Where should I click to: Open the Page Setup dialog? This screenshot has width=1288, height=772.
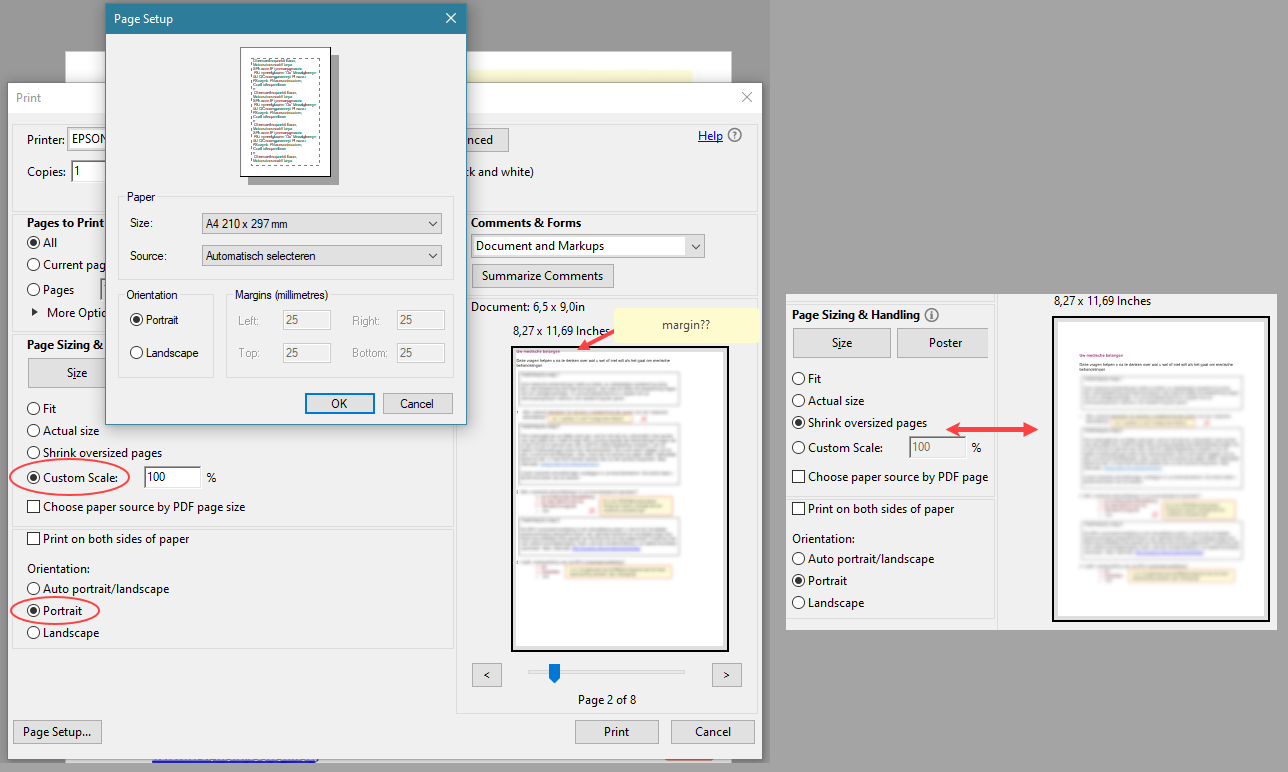click(57, 731)
